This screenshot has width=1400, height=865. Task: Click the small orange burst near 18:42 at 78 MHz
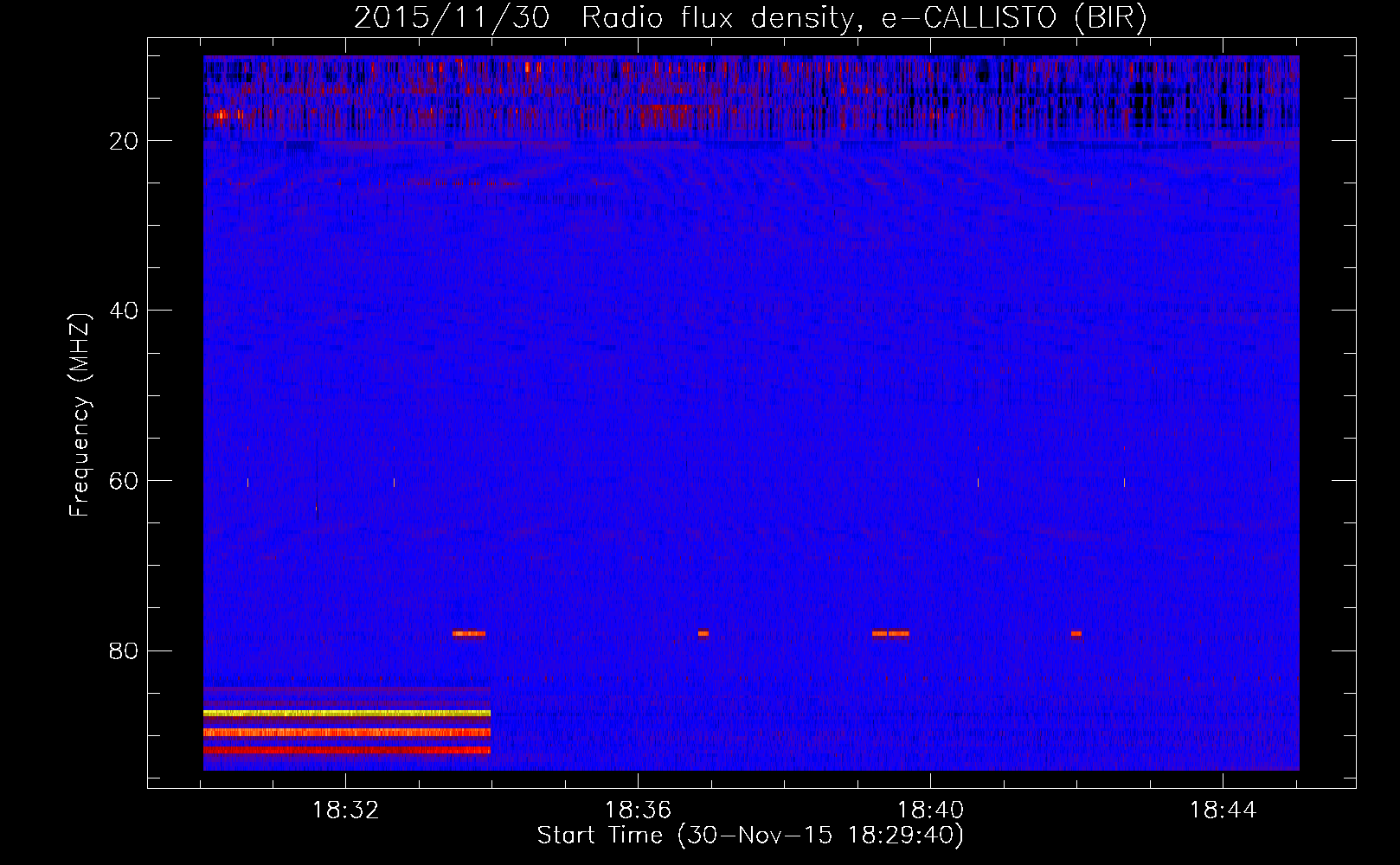(x=1076, y=633)
